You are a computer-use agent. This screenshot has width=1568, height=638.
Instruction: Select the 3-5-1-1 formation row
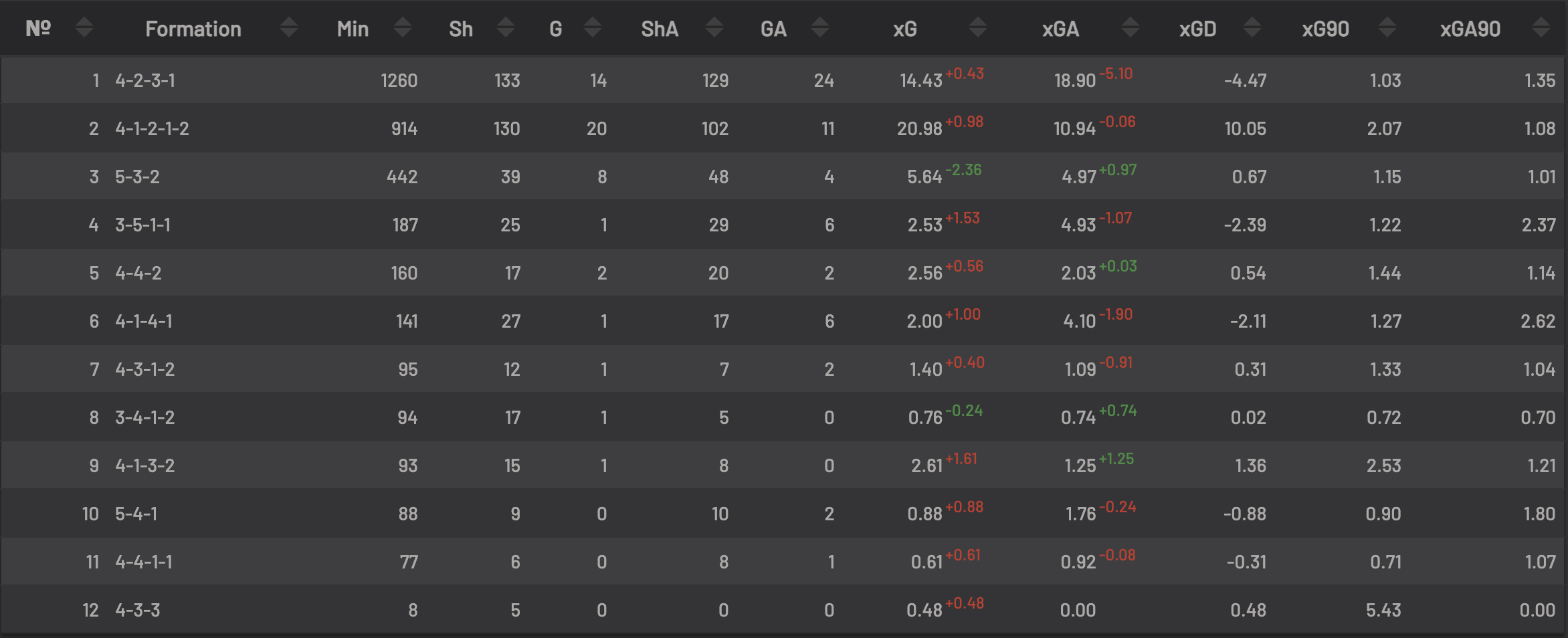pyautogui.click(x=784, y=225)
